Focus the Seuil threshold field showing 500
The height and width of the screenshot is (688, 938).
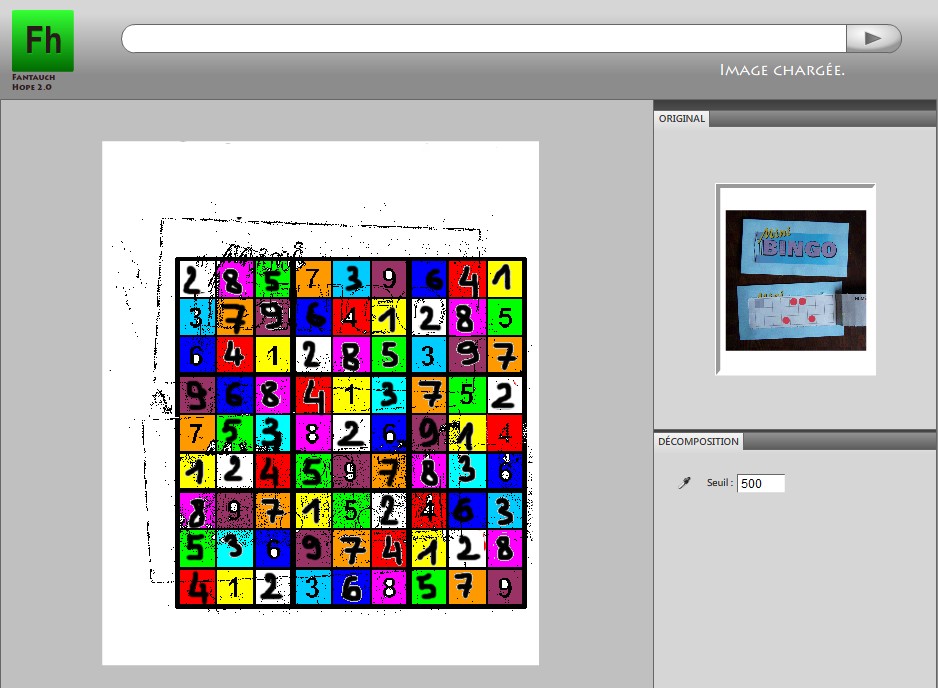pyautogui.click(x=760, y=483)
